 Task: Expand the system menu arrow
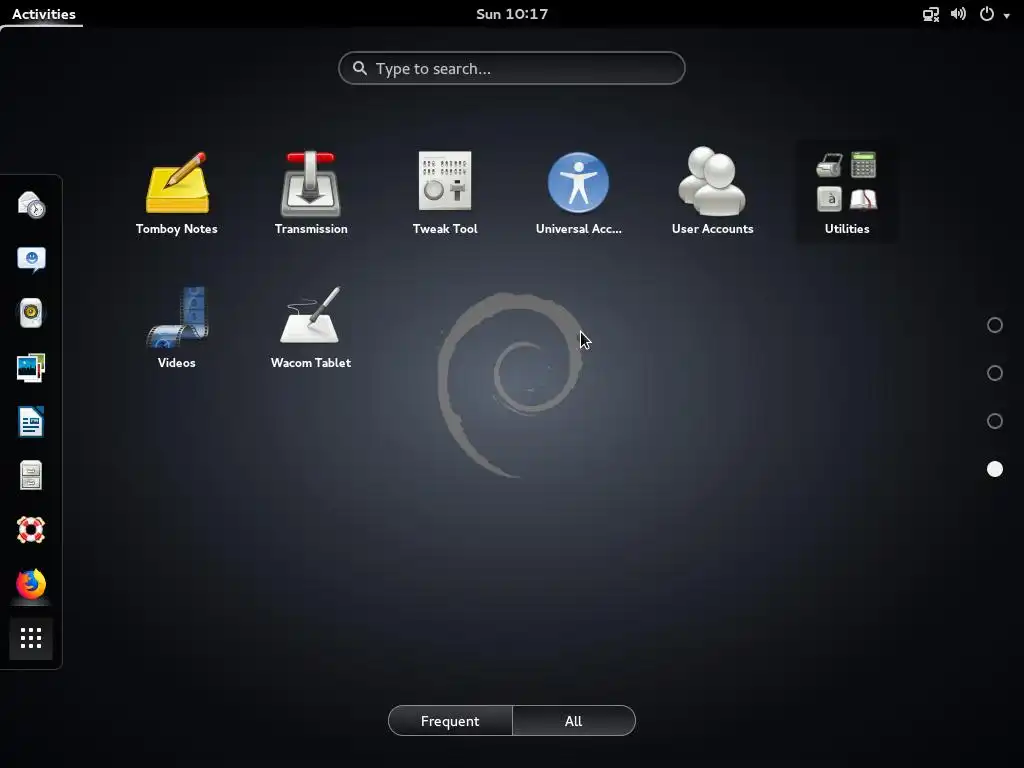1006,15
